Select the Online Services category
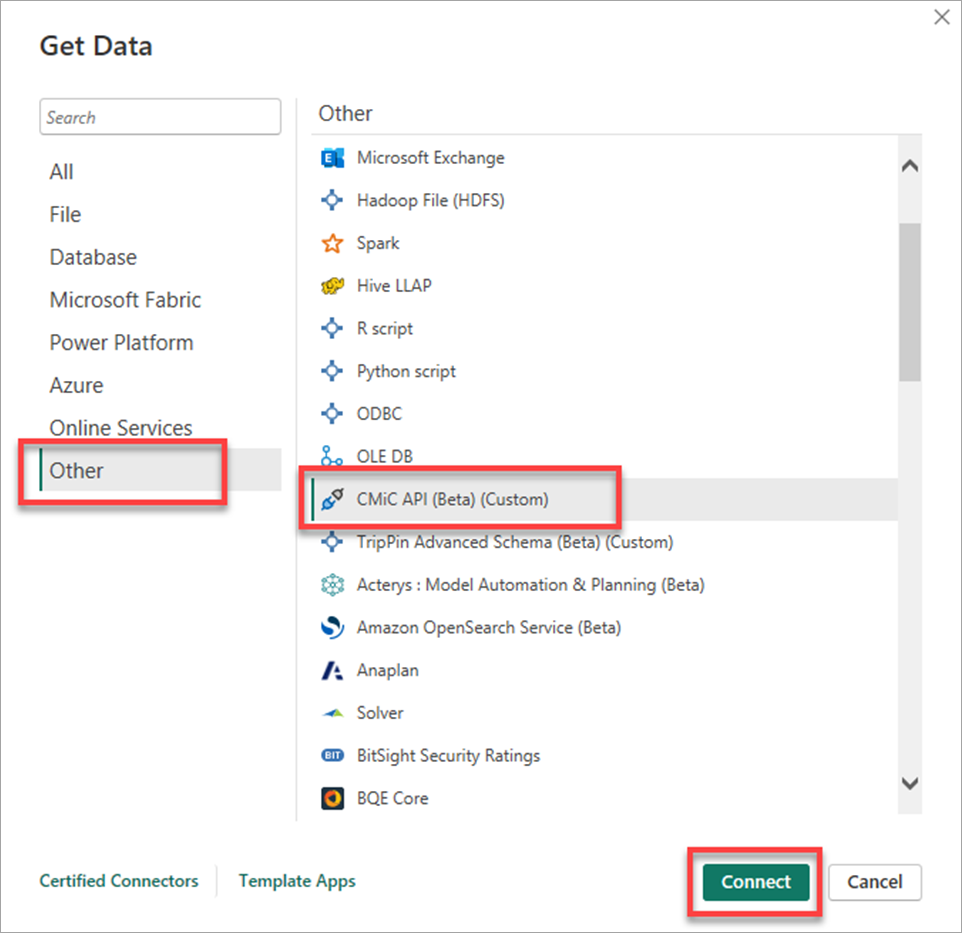The height and width of the screenshot is (933, 962). (121, 428)
